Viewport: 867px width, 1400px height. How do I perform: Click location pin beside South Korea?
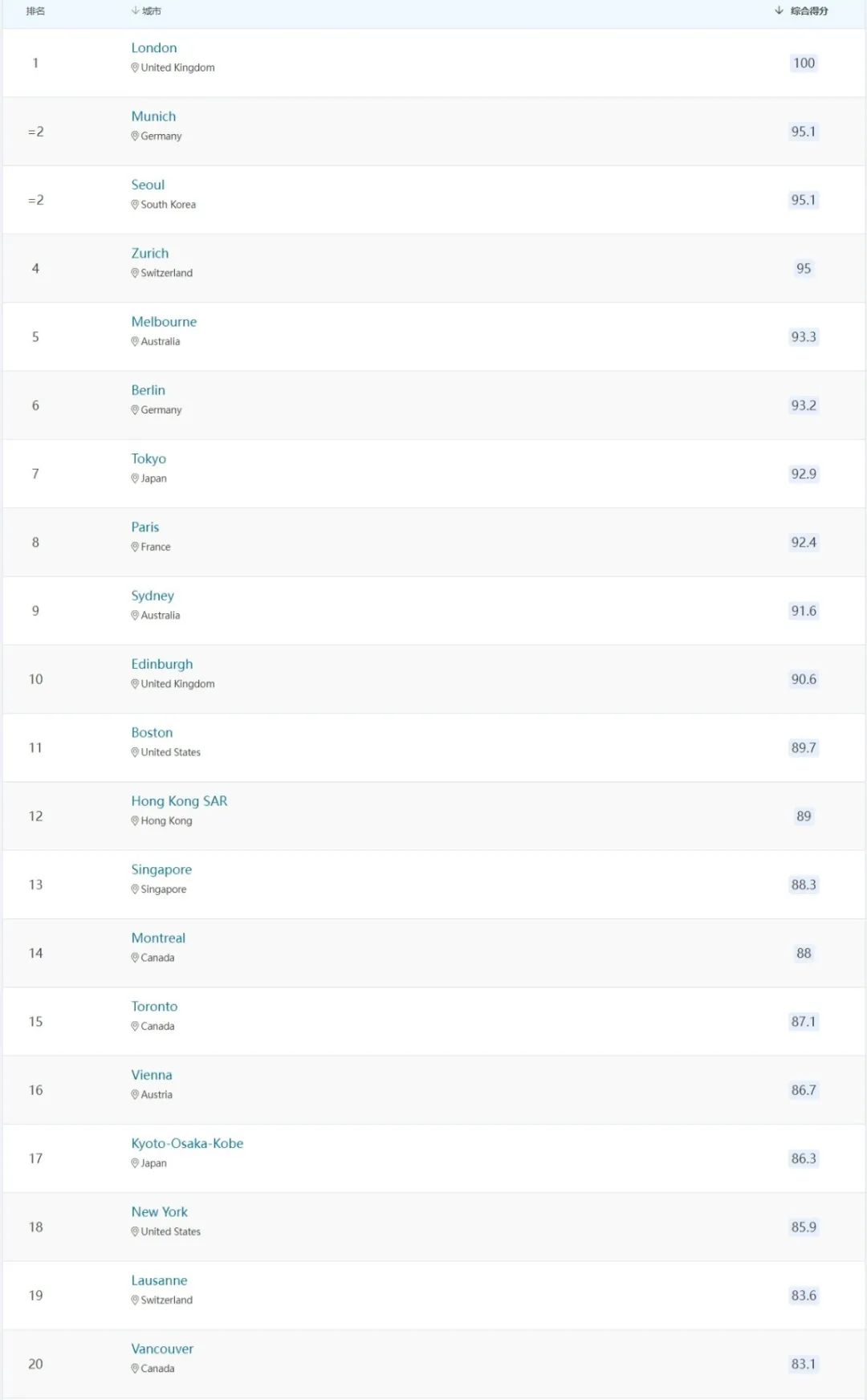coord(135,205)
